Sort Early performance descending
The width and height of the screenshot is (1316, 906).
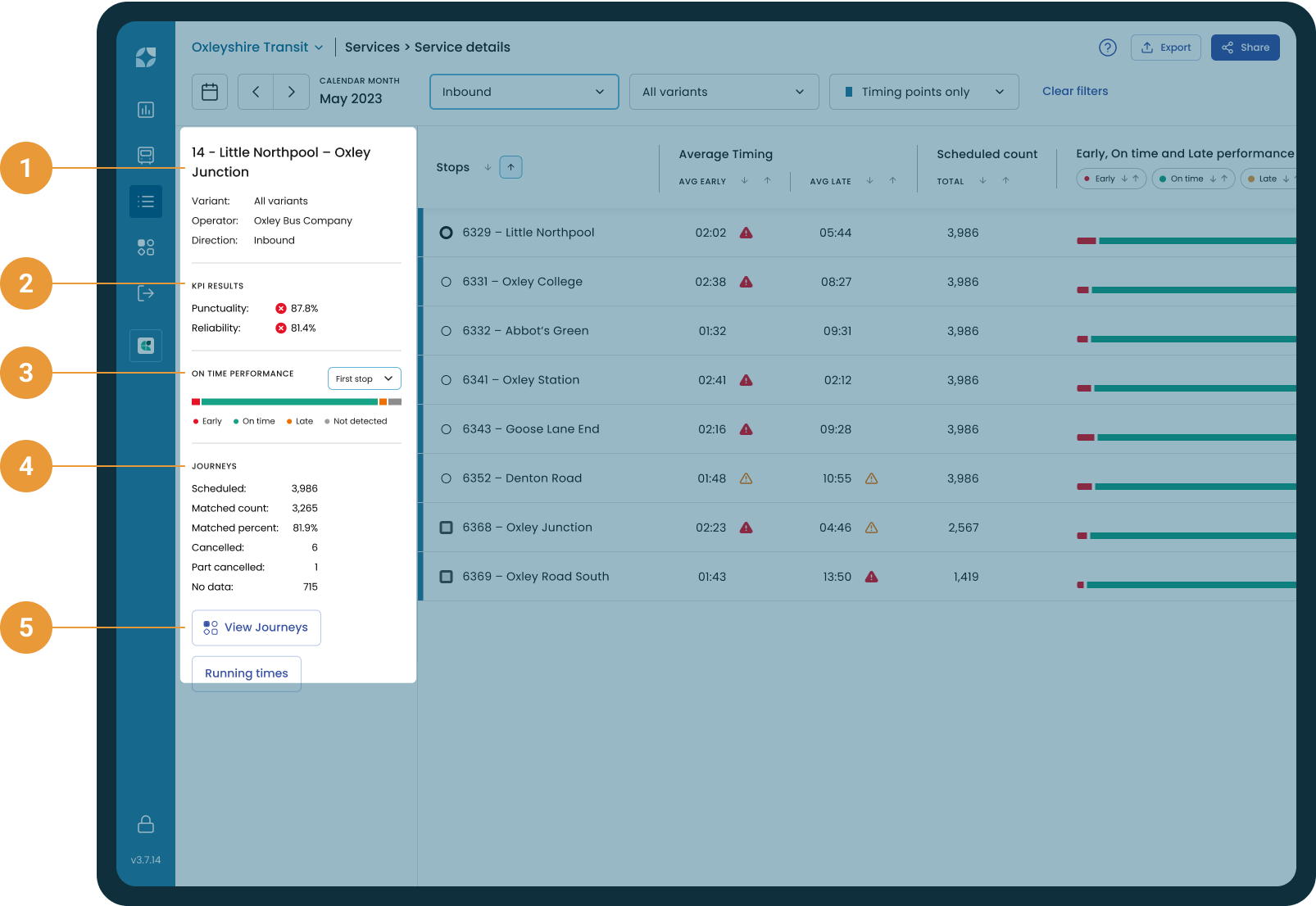coord(1124,179)
